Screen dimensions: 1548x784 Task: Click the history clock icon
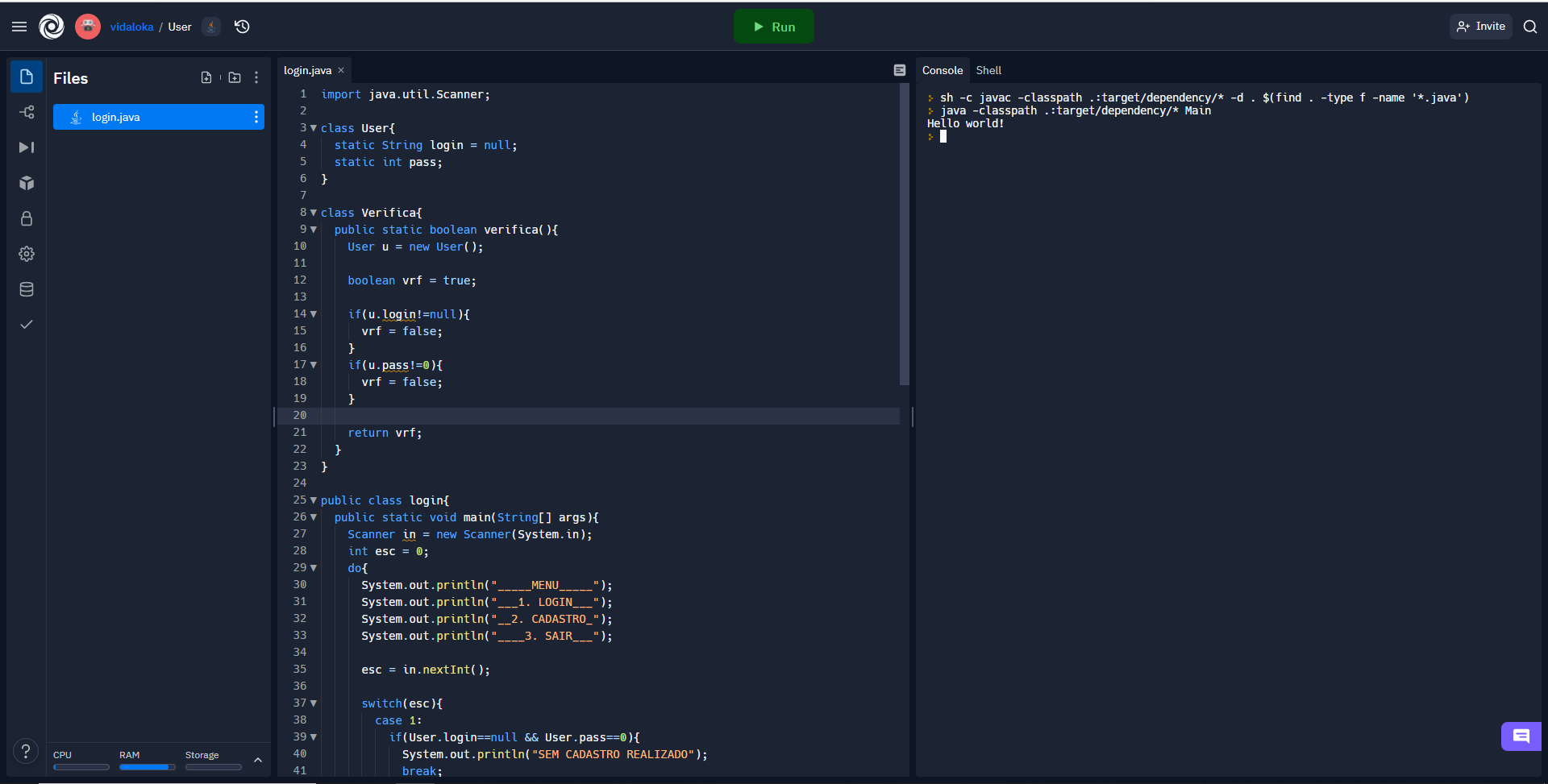click(x=242, y=27)
